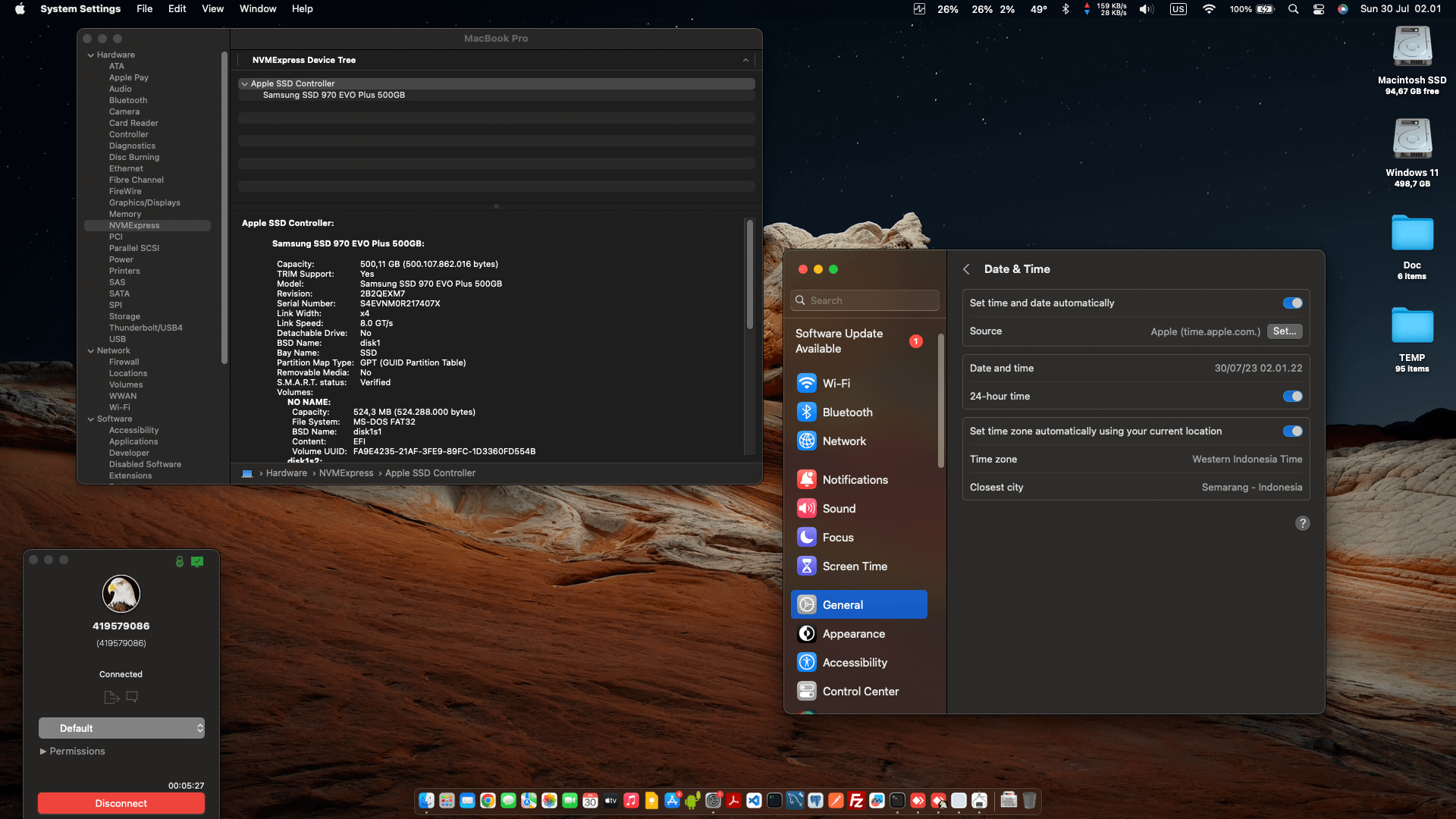Click the file transfer icon in AnyDesk panel
The height and width of the screenshot is (819, 1456).
[111, 697]
